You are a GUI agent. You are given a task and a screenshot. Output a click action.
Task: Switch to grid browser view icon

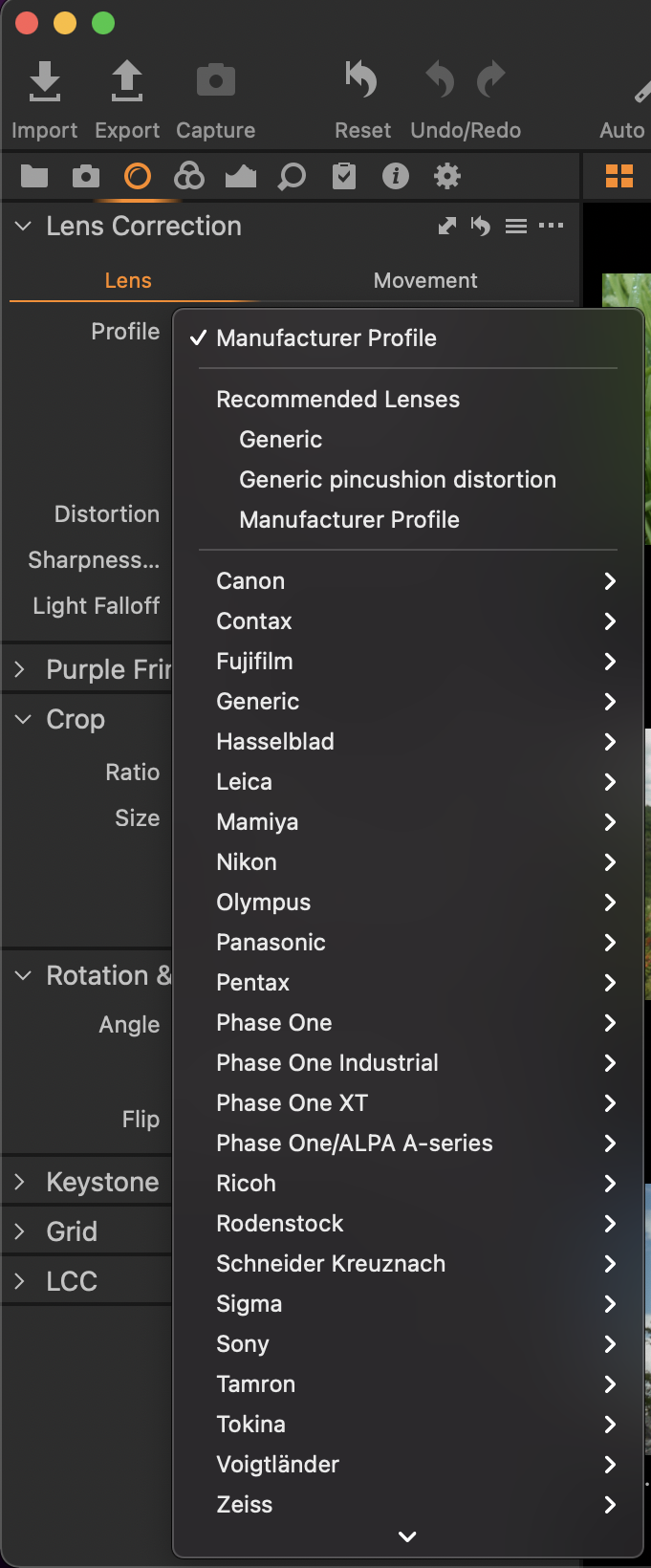point(619,176)
